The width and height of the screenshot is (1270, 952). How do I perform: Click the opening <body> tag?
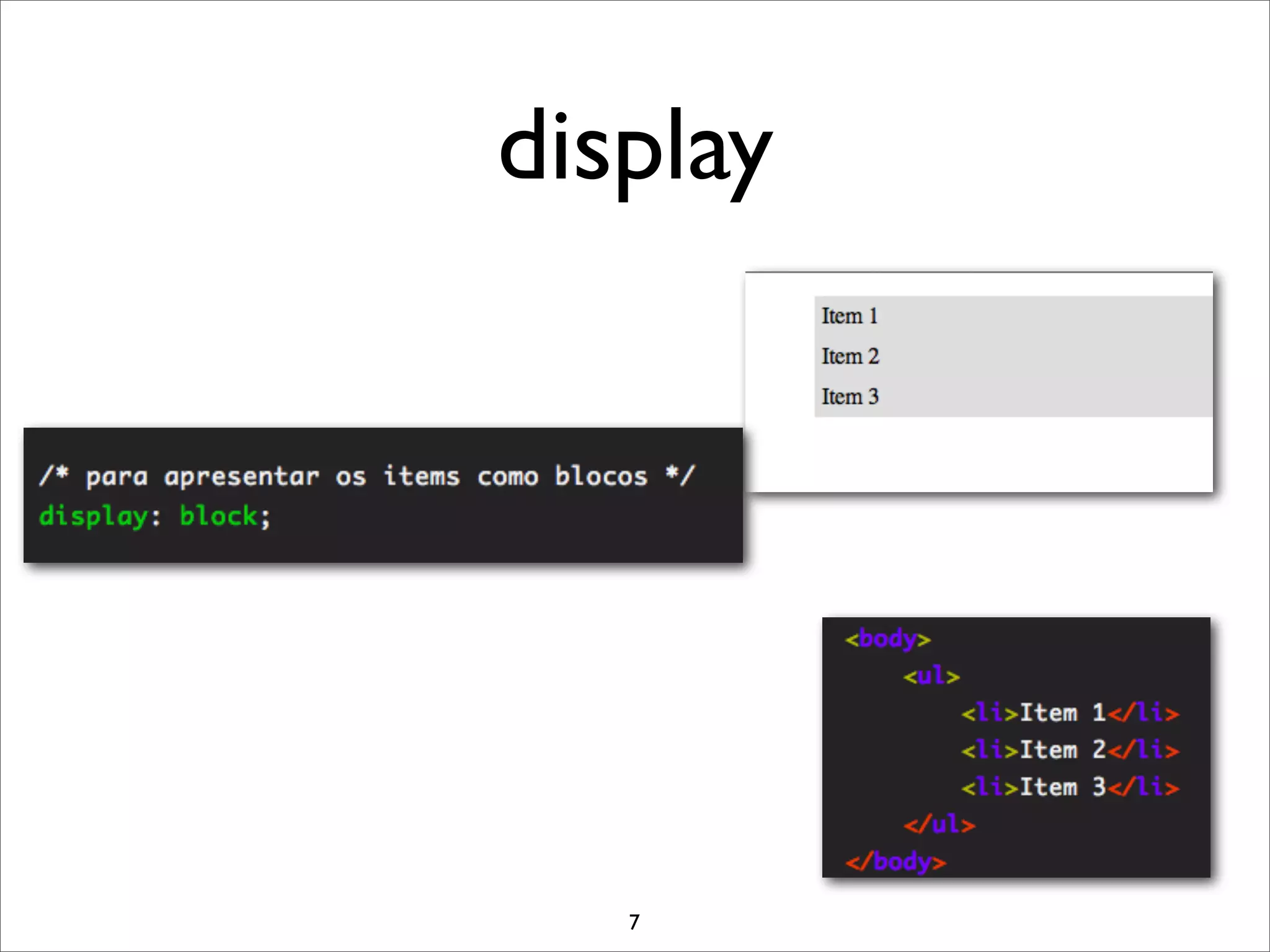[887, 639]
